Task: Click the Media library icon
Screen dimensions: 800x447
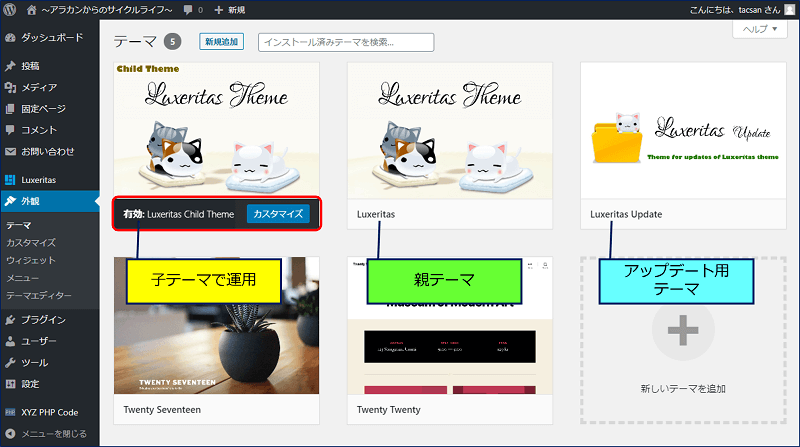Action: (x=10, y=88)
